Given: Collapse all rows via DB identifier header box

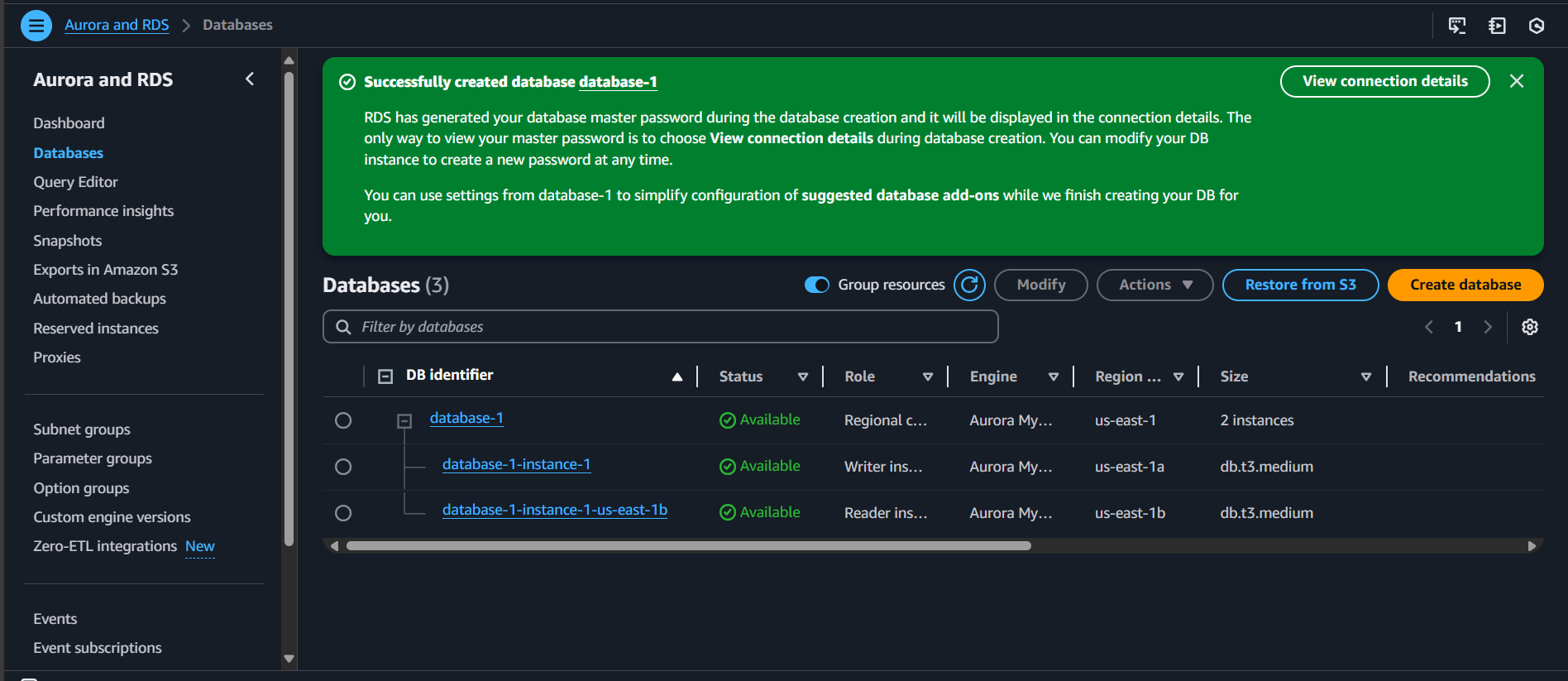Looking at the screenshot, I should [385, 376].
